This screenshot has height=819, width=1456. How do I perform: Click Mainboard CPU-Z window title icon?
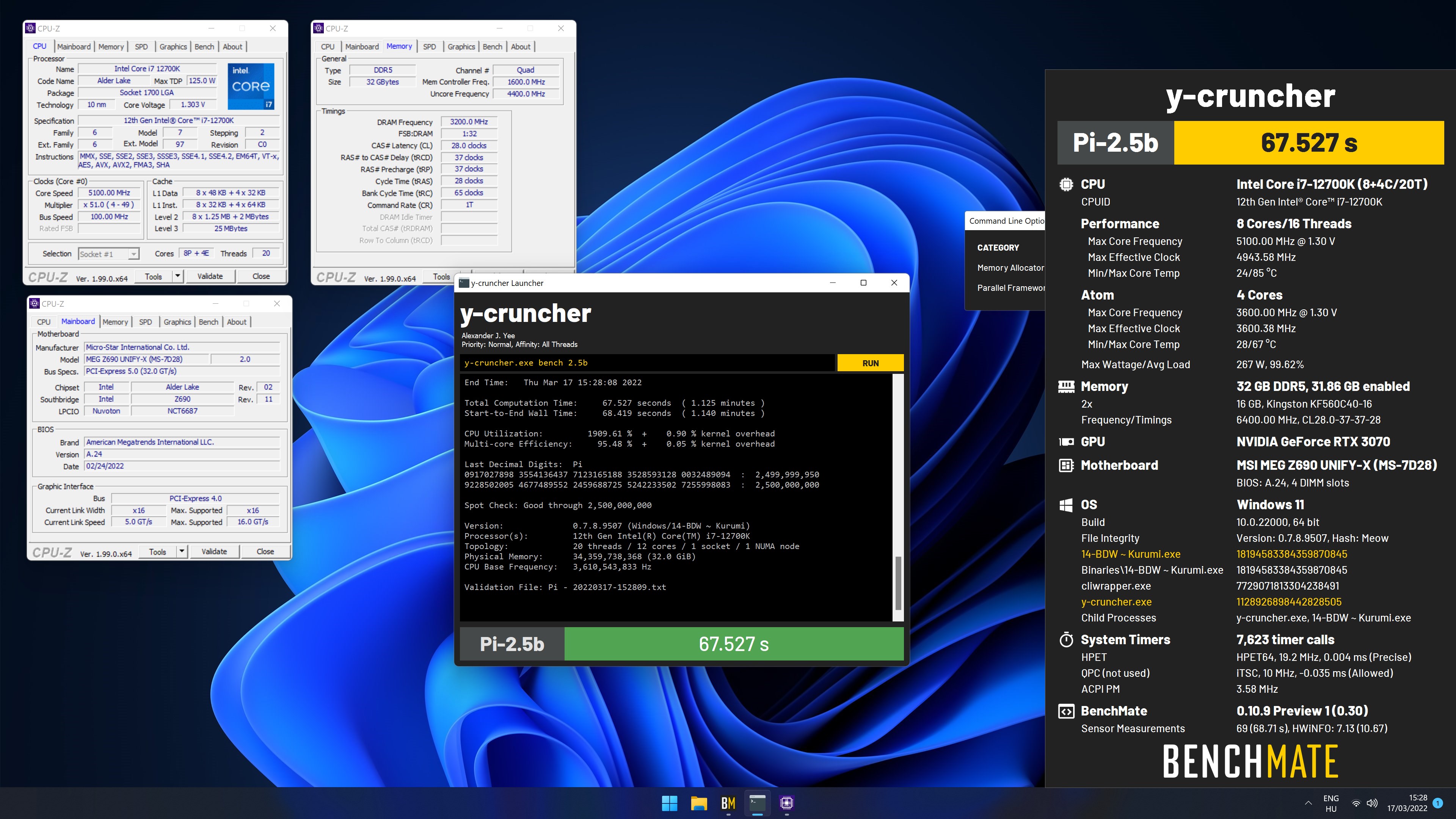(35, 303)
